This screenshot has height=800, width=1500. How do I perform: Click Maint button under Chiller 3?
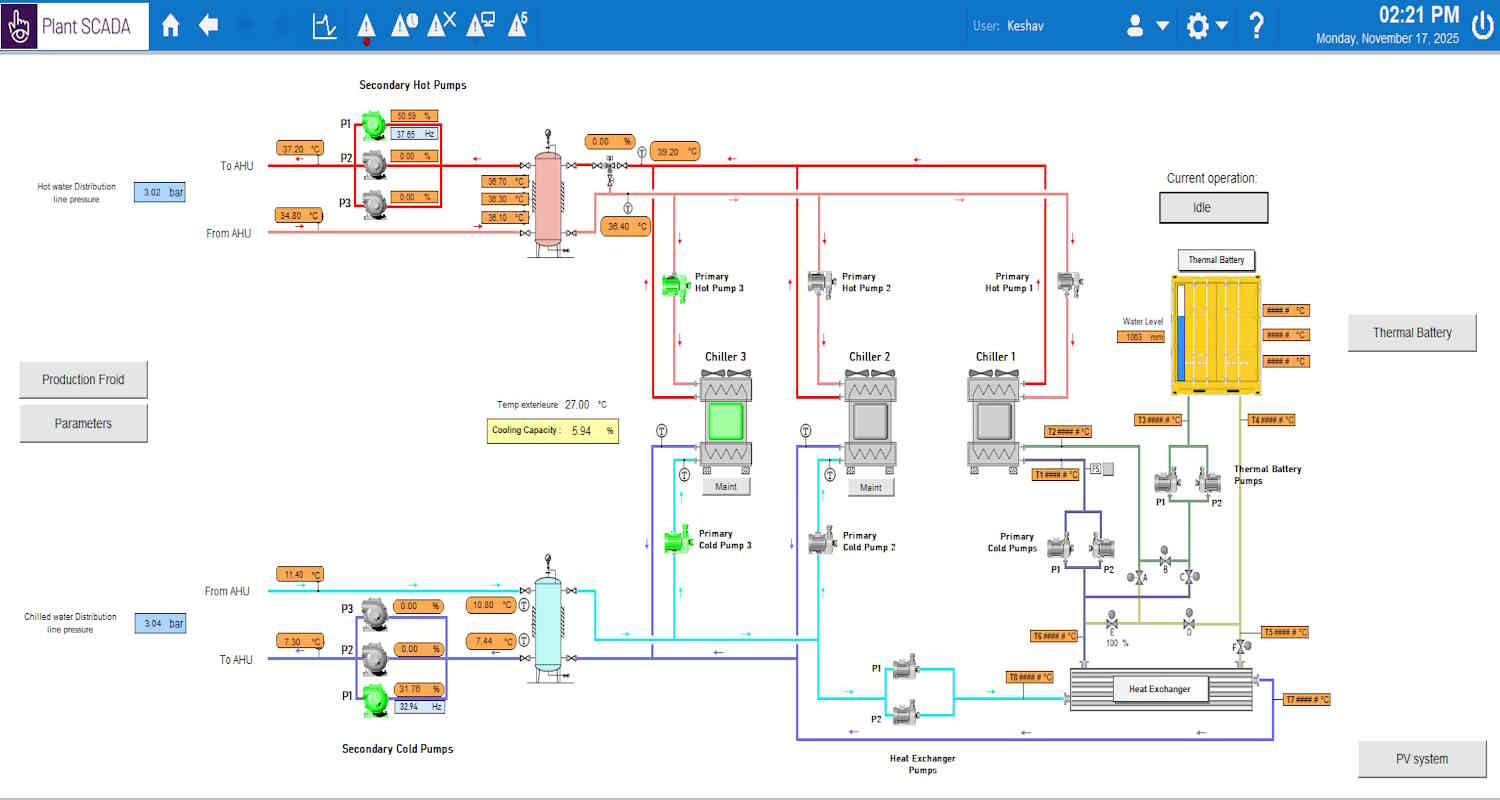(x=726, y=487)
